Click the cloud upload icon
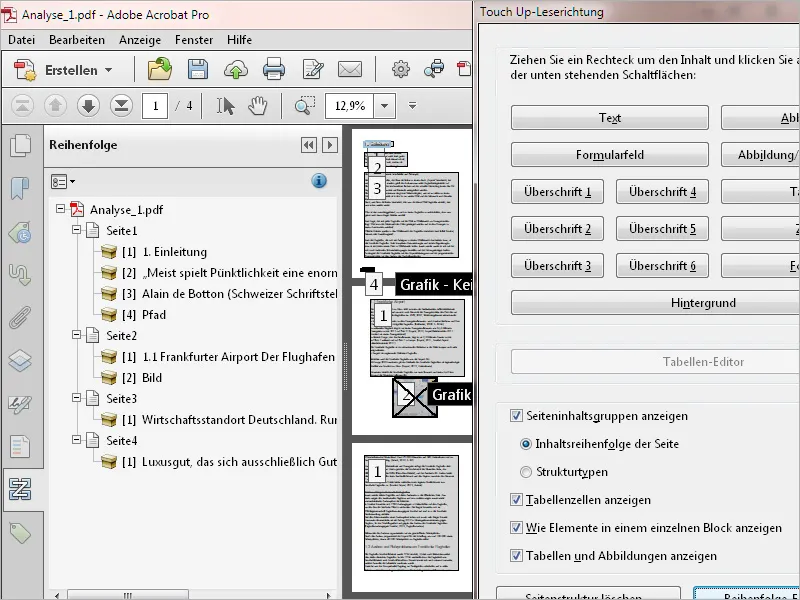 click(236, 69)
